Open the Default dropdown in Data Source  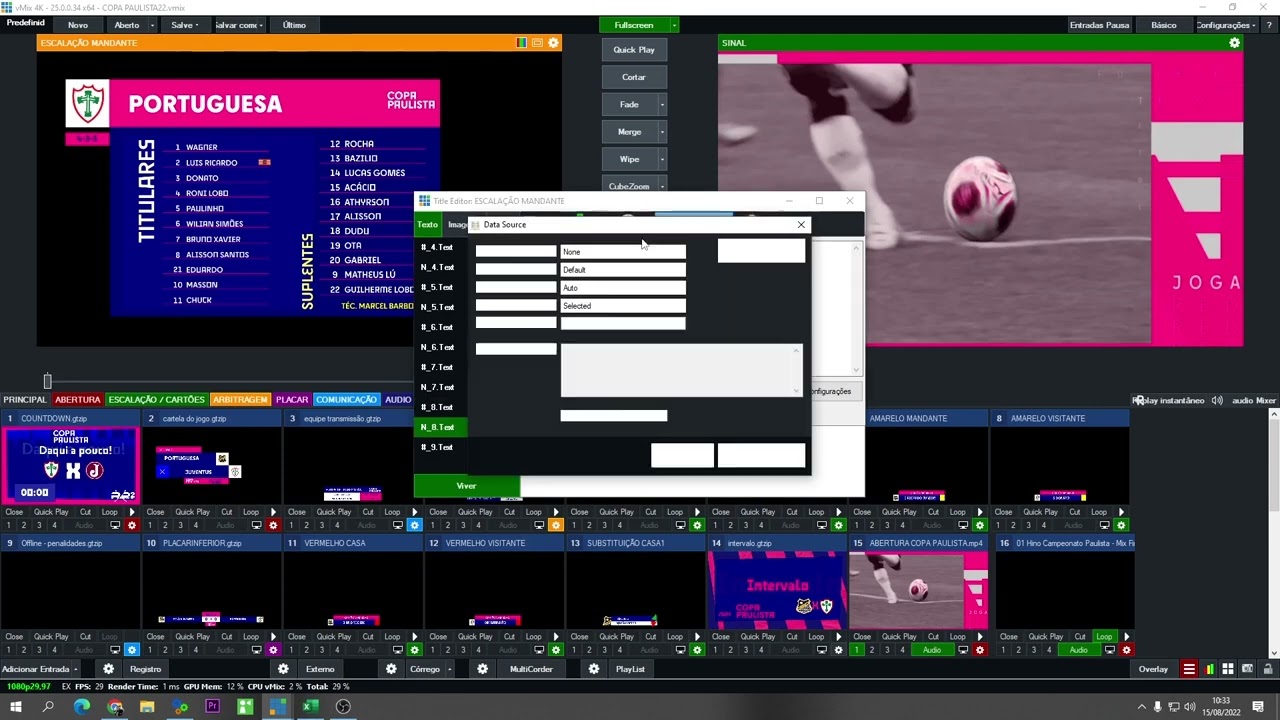[623, 270]
